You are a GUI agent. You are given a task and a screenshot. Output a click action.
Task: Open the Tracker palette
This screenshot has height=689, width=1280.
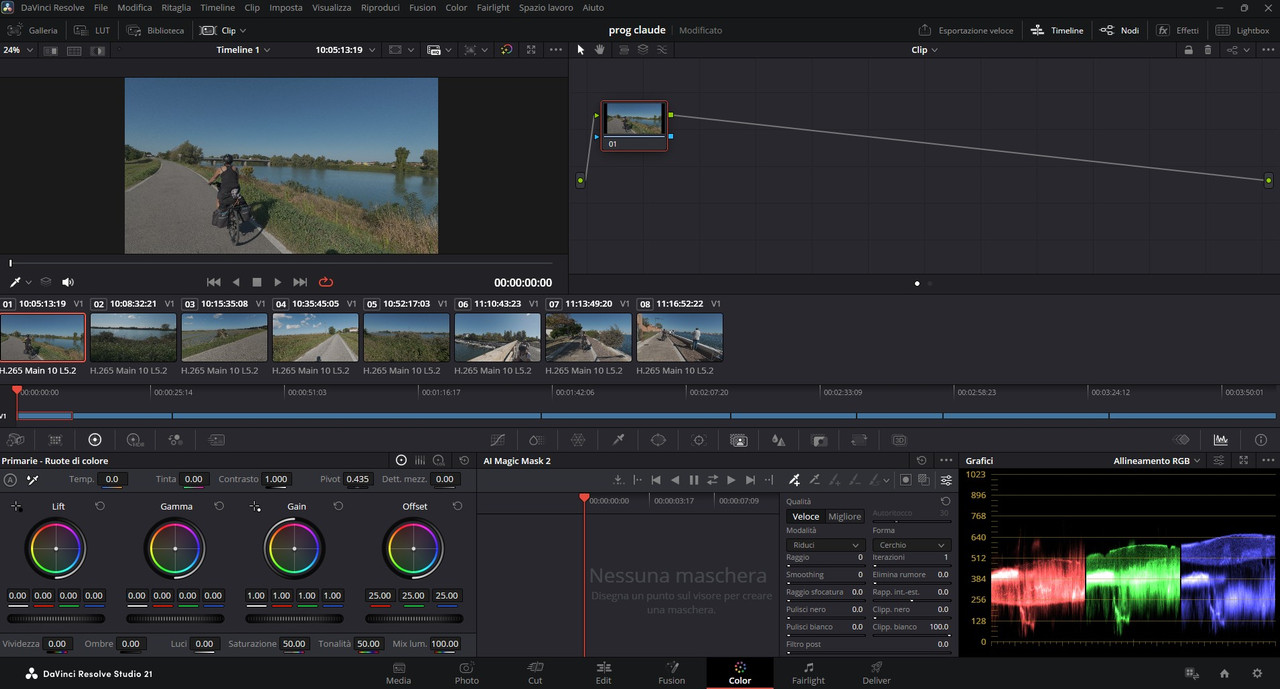(698, 440)
